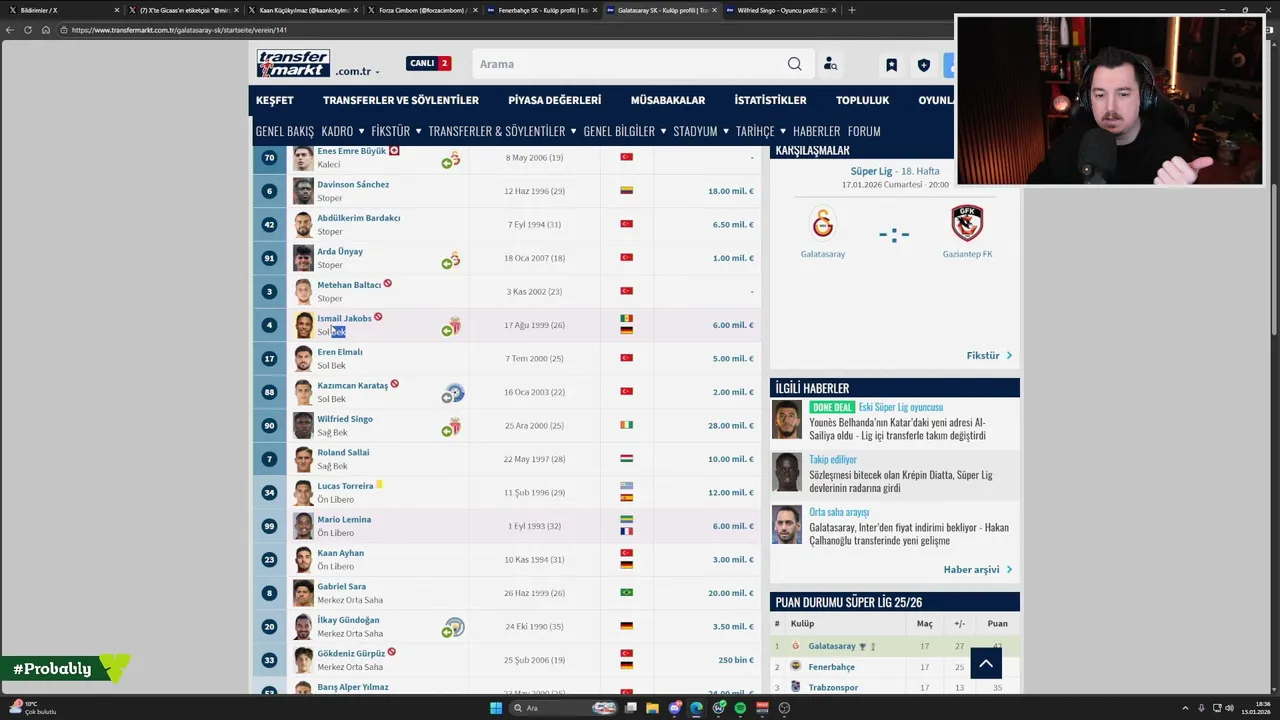
Task: Click browser back arrow
Action: (x=10, y=30)
